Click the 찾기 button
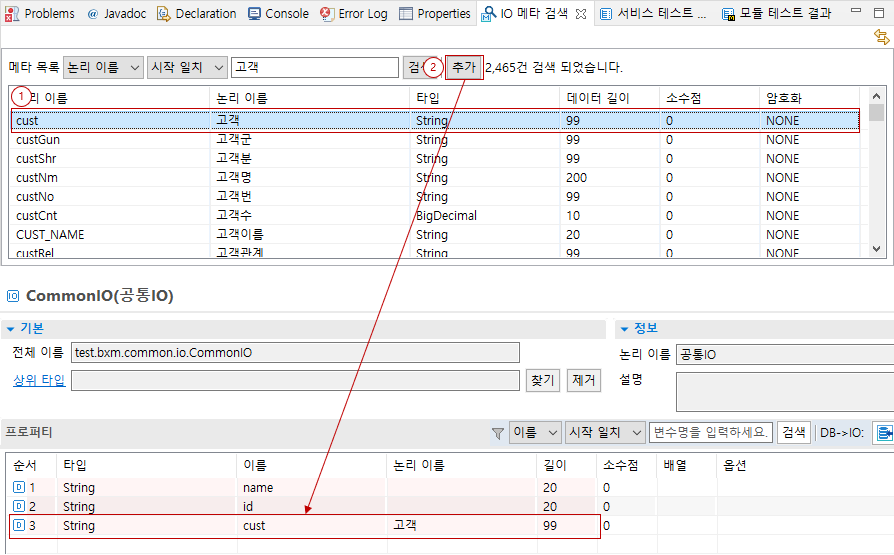894x555 pixels. (x=543, y=380)
